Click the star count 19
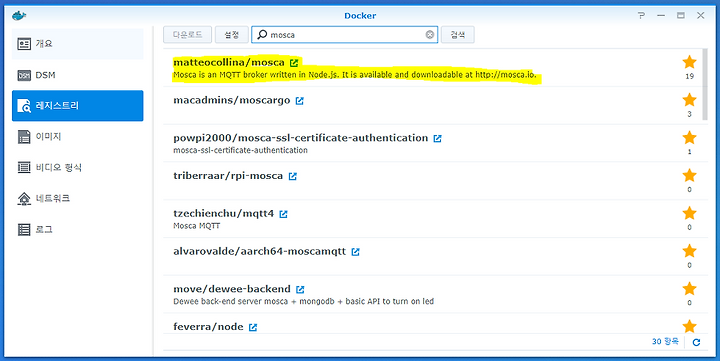The width and height of the screenshot is (720, 361). click(x=689, y=76)
